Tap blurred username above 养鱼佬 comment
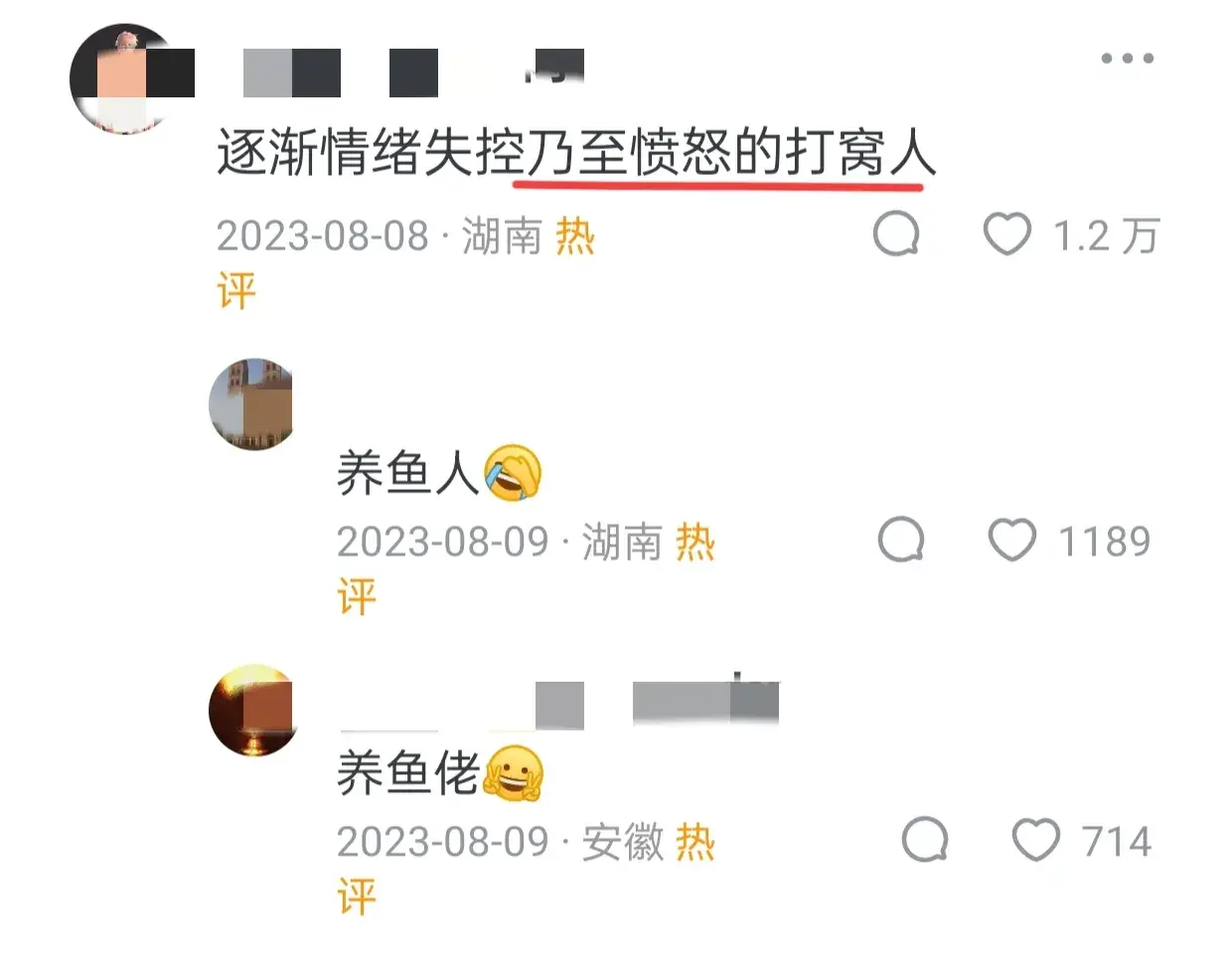1232x960 pixels. (x=558, y=705)
